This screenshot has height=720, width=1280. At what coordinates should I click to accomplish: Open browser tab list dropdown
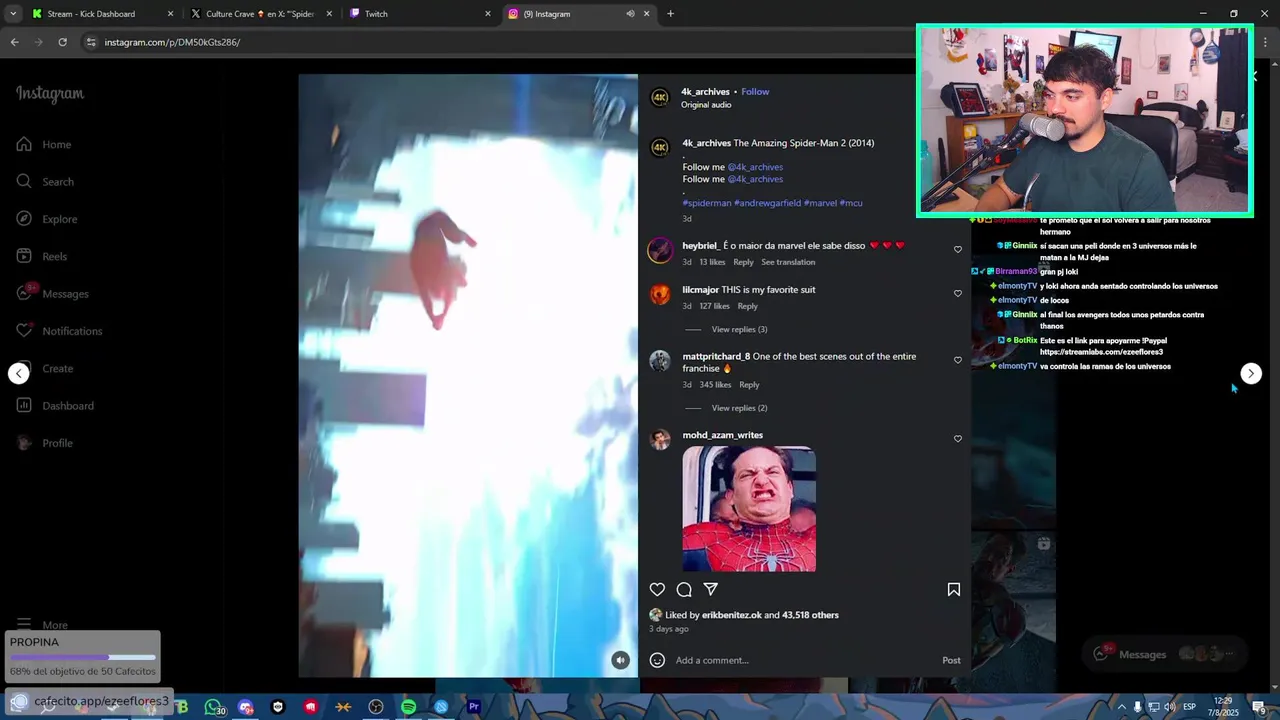point(12,14)
